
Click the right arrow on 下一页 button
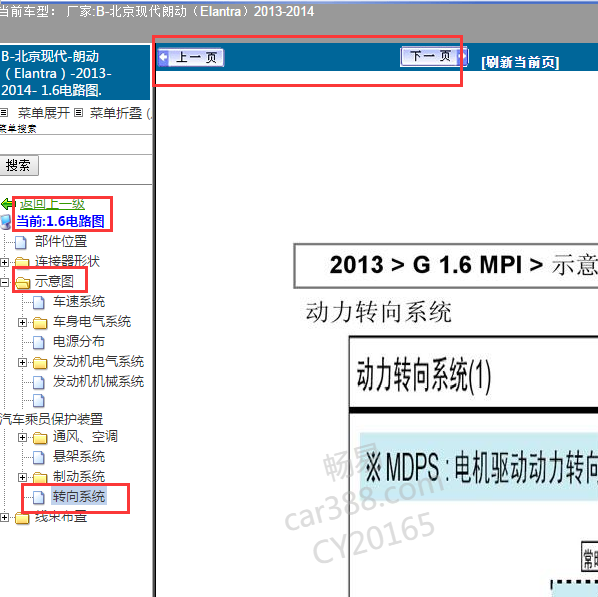pos(463,56)
